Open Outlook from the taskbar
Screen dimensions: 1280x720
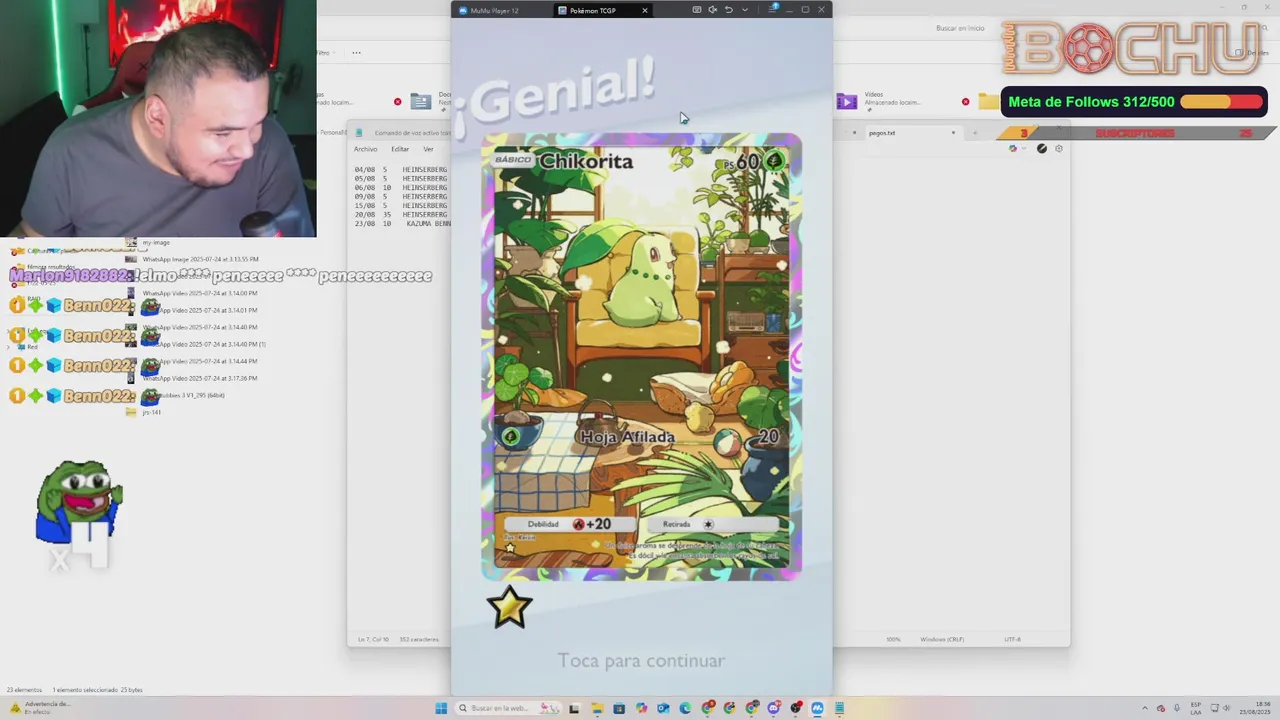663,709
